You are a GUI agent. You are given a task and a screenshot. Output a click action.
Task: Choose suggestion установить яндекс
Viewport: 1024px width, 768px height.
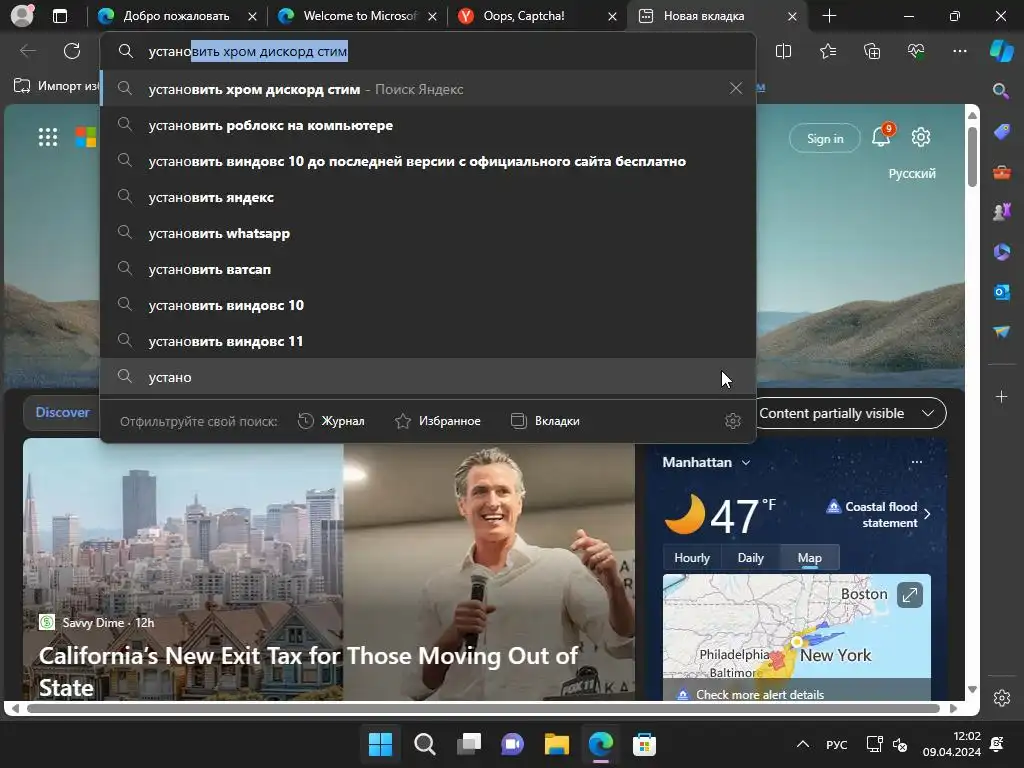428,197
